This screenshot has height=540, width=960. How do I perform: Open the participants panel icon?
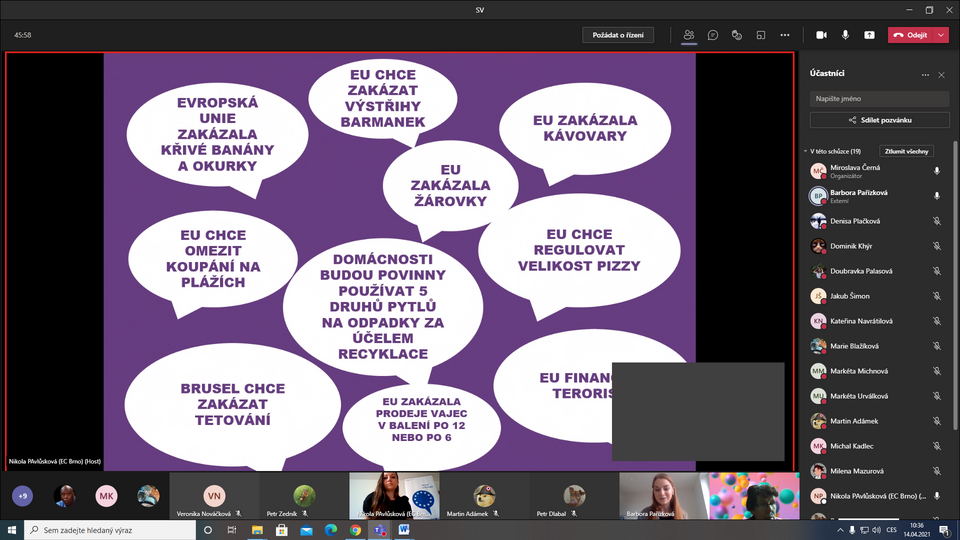click(689, 35)
